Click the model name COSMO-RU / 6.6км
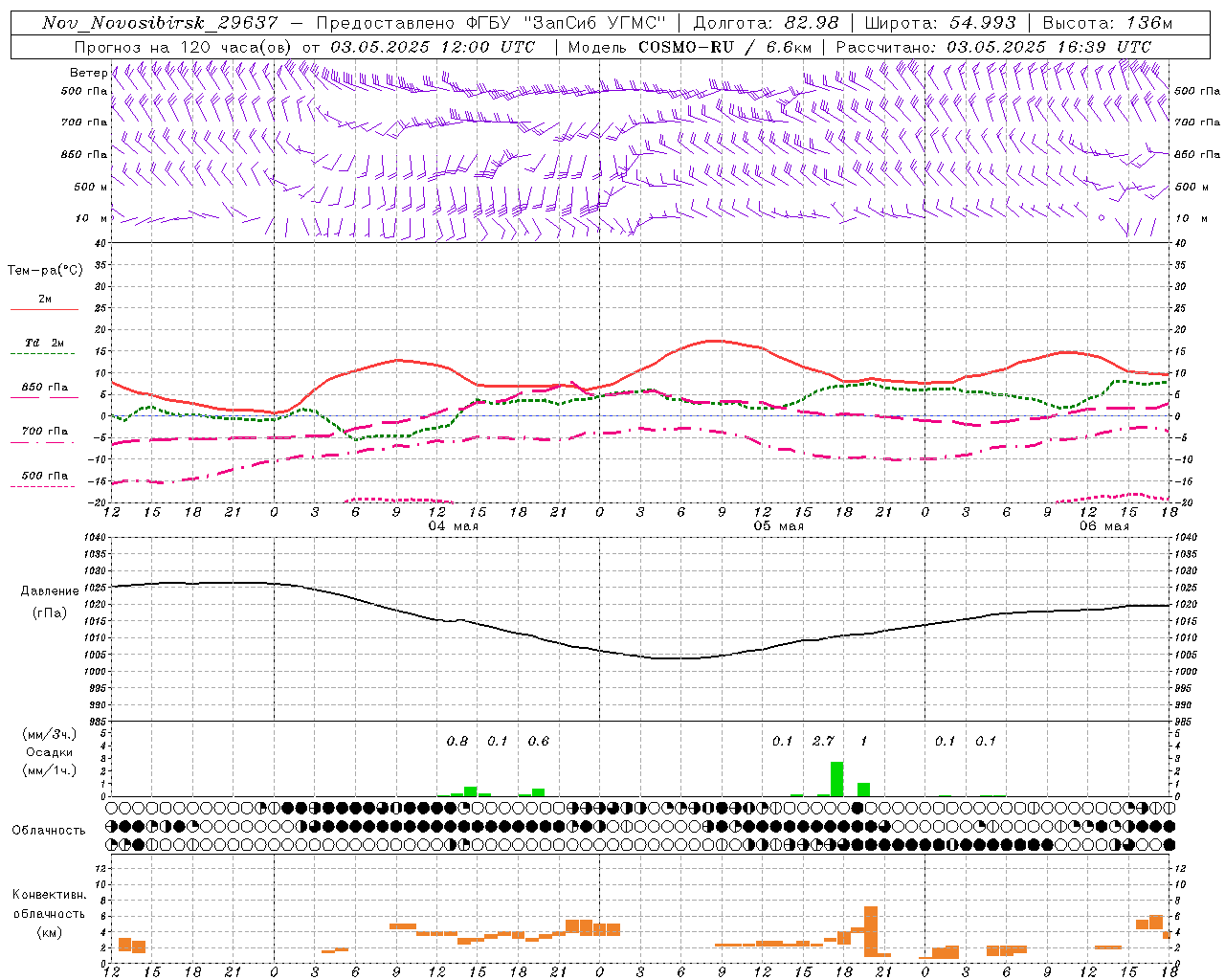Screen dimensions: 1225x980 coord(724,47)
